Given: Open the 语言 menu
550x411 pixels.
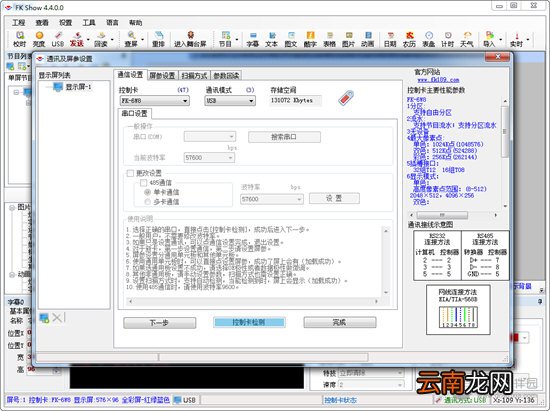Looking at the screenshot, I should tap(112, 22).
